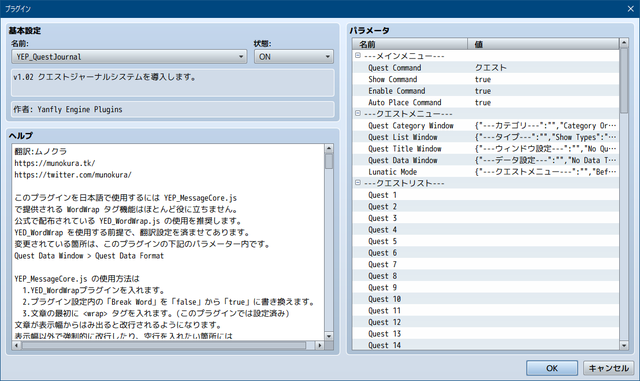640x381 pixels.
Task: Click the parameter list scroll down arrow
Action: [x=624, y=345]
